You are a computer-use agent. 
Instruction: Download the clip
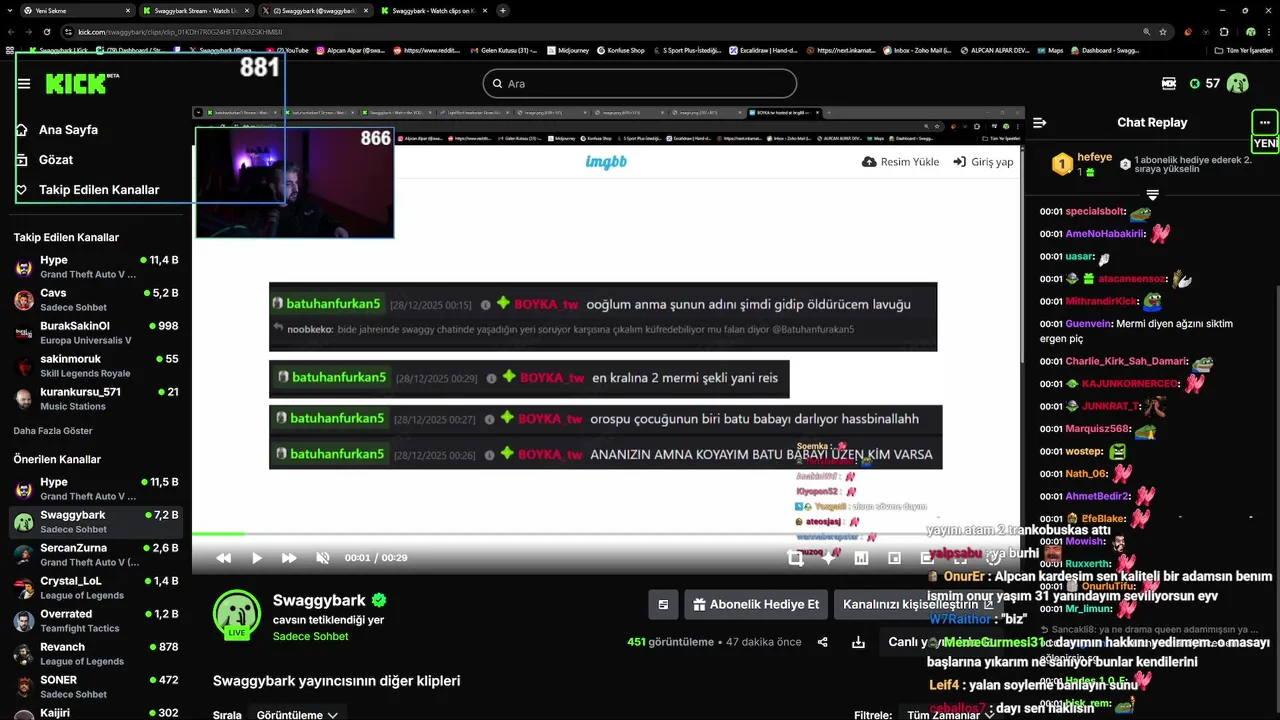click(x=858, y=642)
